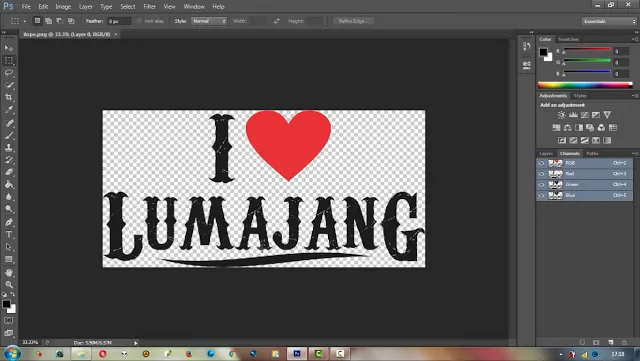Viewport: 640px width, 361px height.
Task: Hide the RGB channel visibility eye
Action: point(542,163)
